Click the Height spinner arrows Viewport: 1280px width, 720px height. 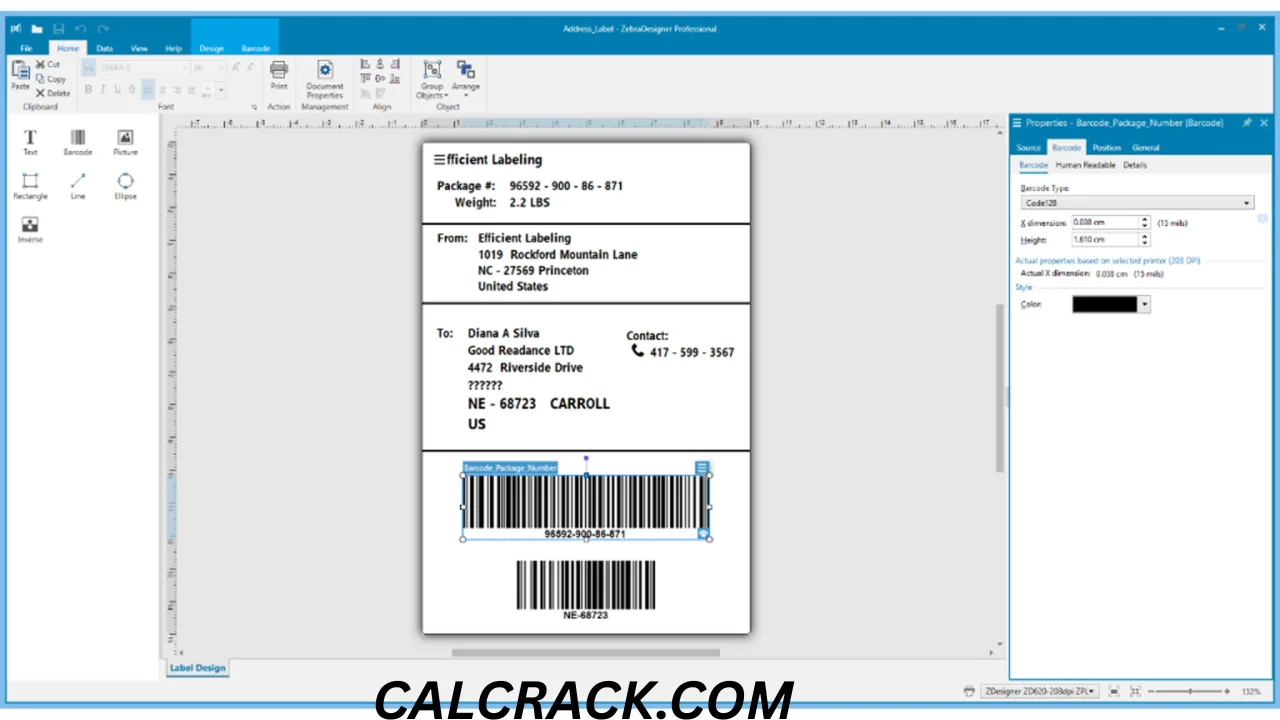(x=1145, y=240)
